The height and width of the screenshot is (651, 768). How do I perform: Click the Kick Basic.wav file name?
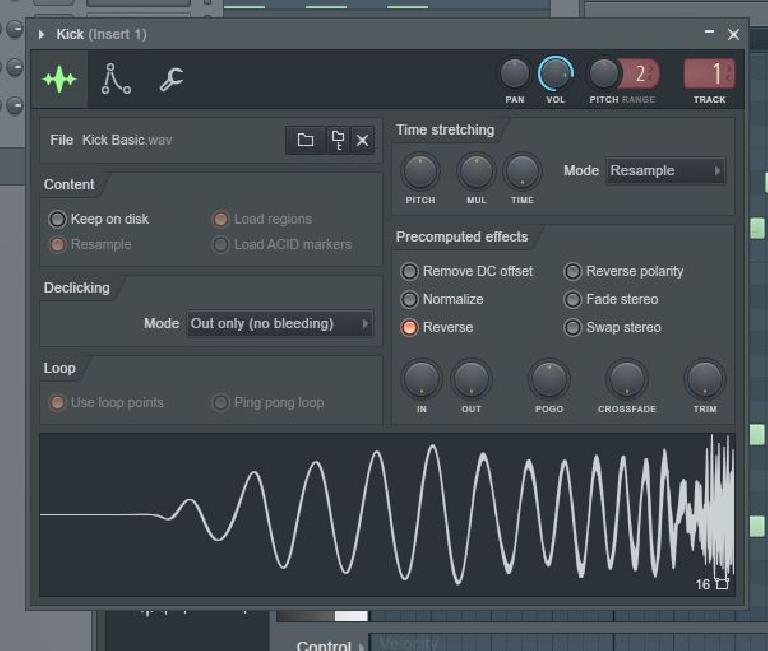point(127,140)
